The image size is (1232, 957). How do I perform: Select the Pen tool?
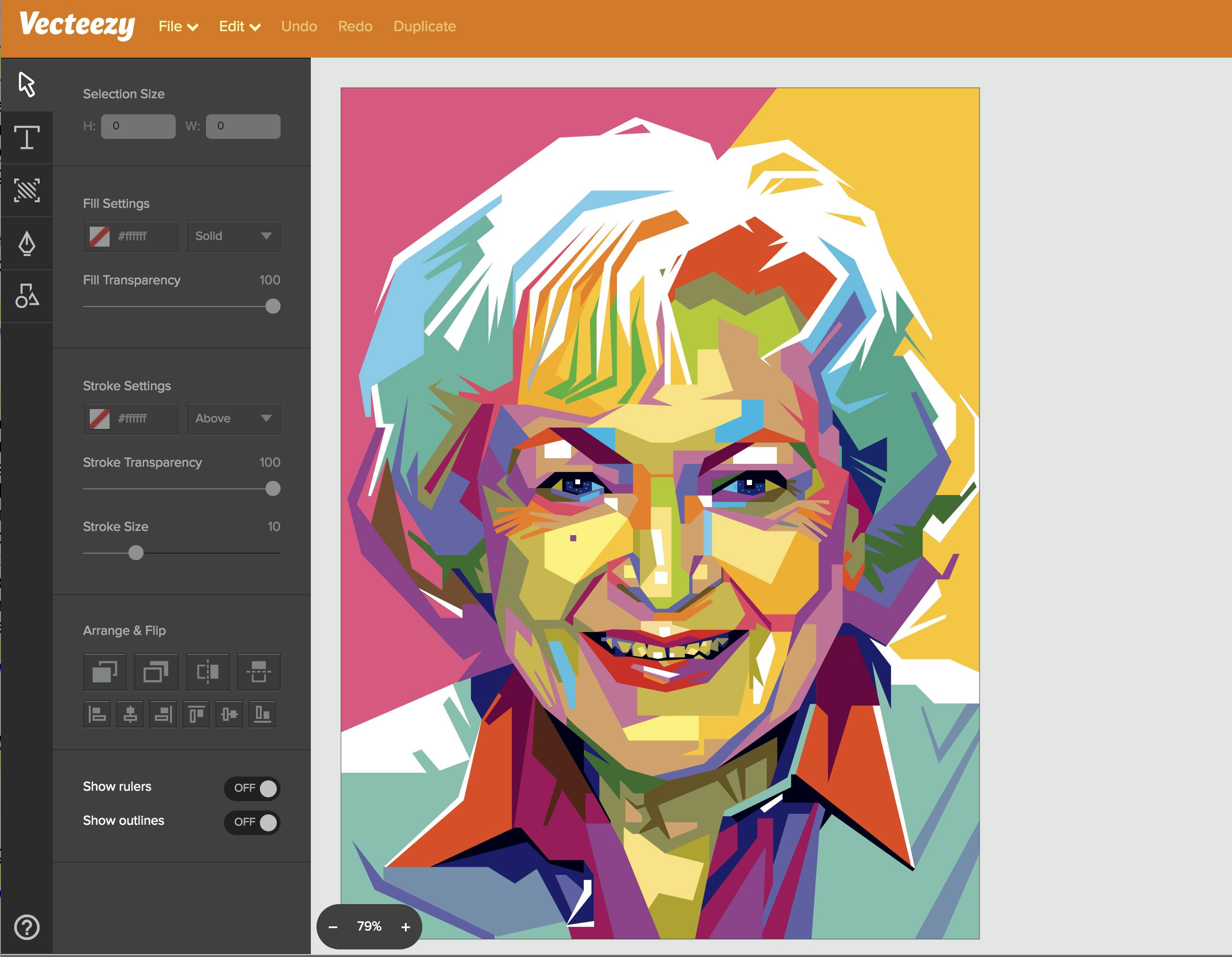point(26,243)
